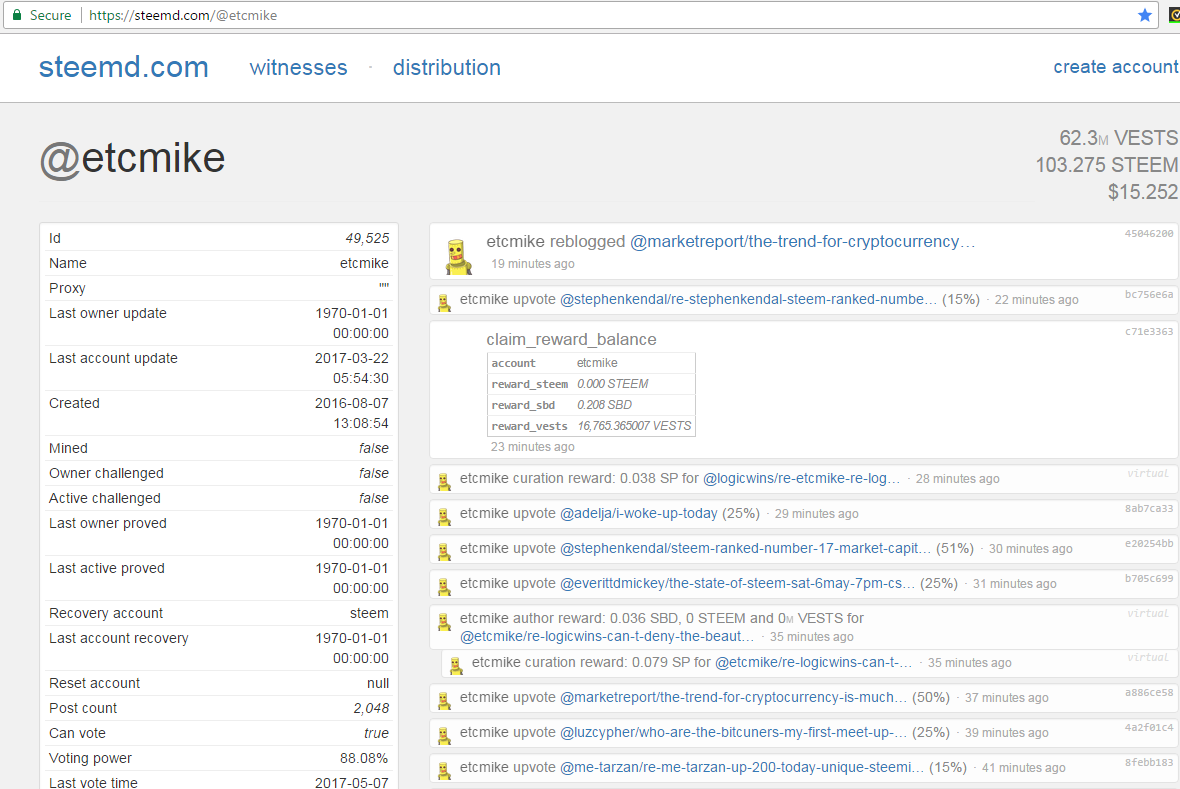Screen dimensions: 1180x789
Task: Click transaction hash e20254bb
Action: [x=1148, y=543]
